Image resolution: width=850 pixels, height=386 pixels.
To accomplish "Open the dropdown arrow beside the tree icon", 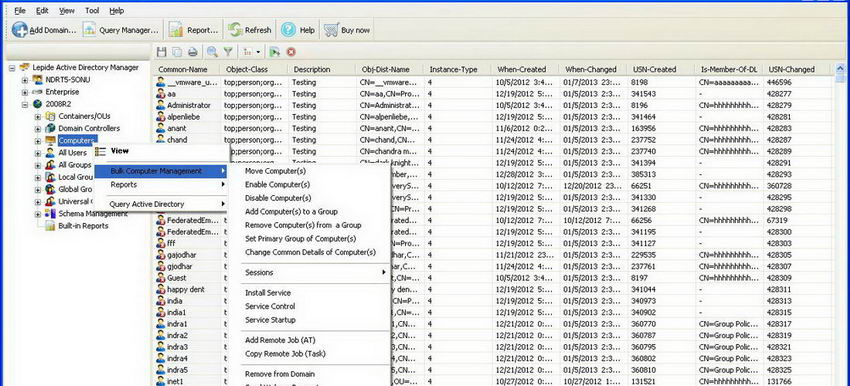I will coord(259,53).
